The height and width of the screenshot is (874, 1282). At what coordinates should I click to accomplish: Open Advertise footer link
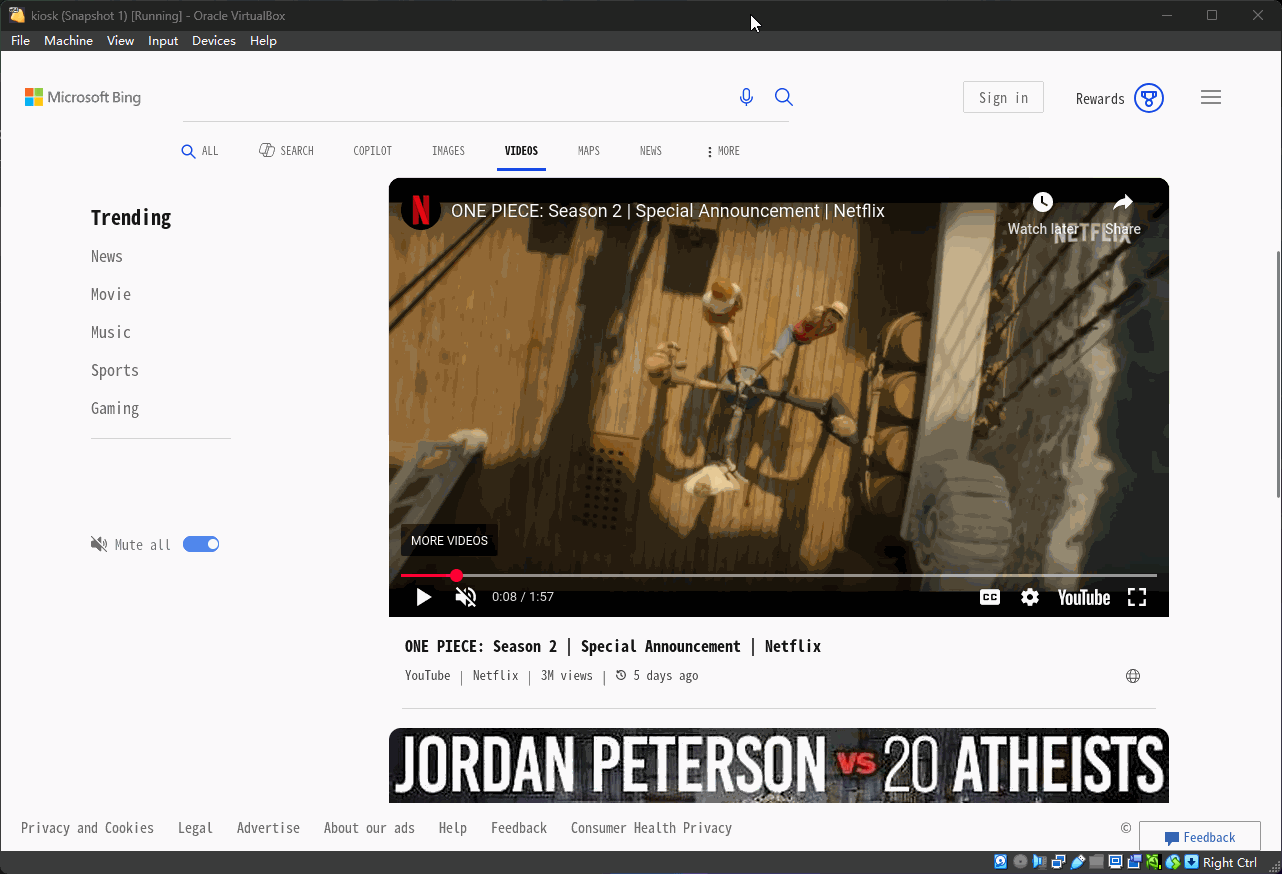point(268,828)
